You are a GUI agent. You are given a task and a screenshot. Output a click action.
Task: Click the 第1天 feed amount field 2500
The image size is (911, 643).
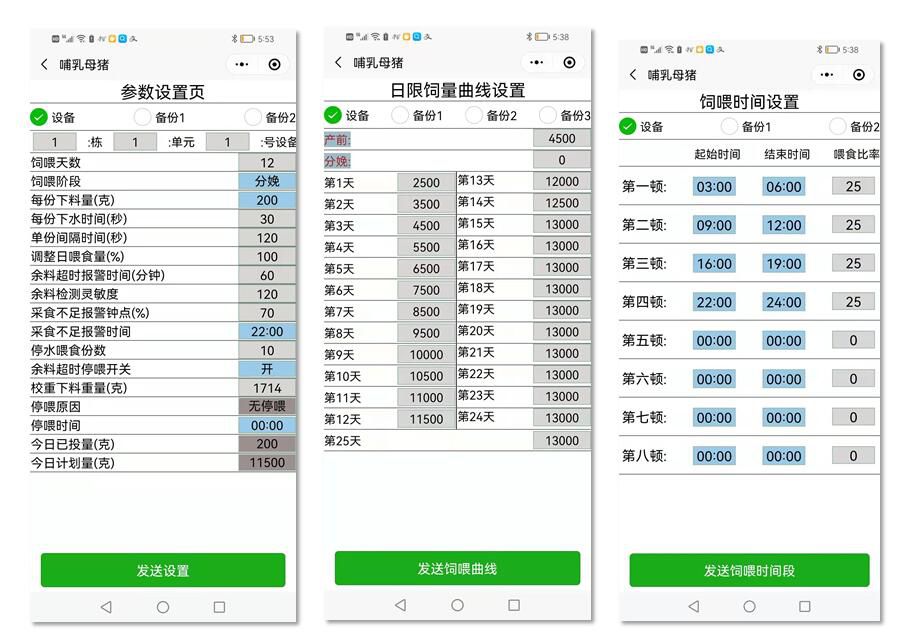point(426,183)
